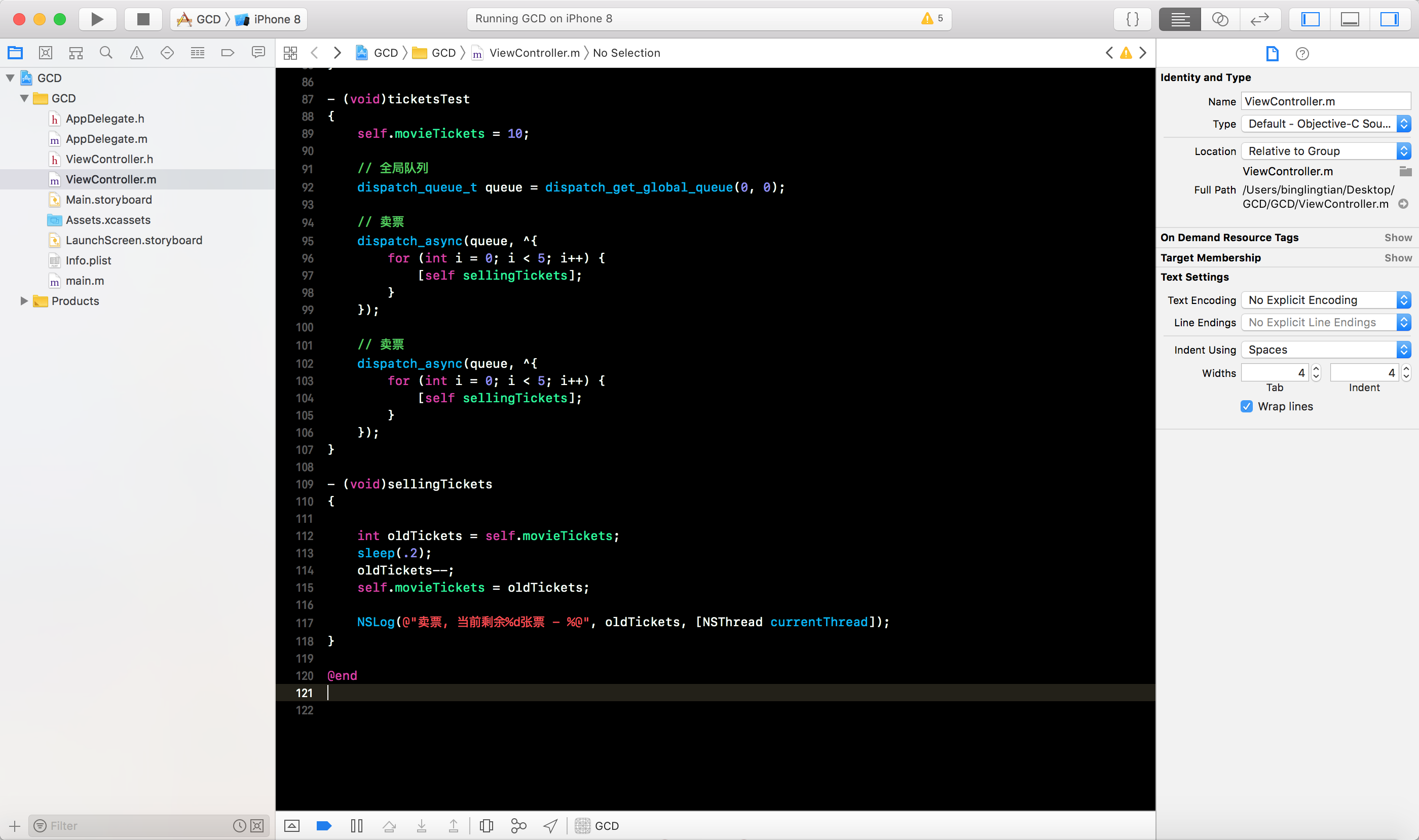Screen dimensions: 1419x840
Task: Toggle the Debug area visibility
Action: click(1350, 19)
